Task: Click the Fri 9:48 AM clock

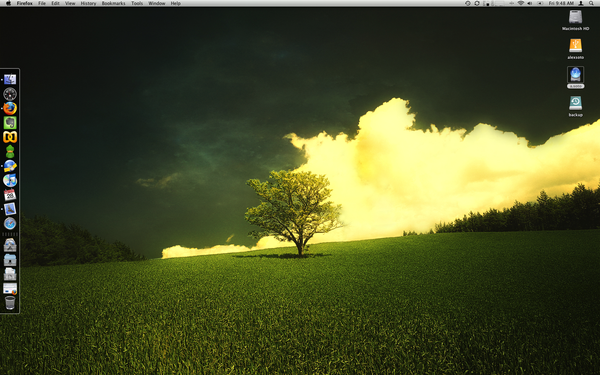Action: pyautogui.click(x=561, y=3)
